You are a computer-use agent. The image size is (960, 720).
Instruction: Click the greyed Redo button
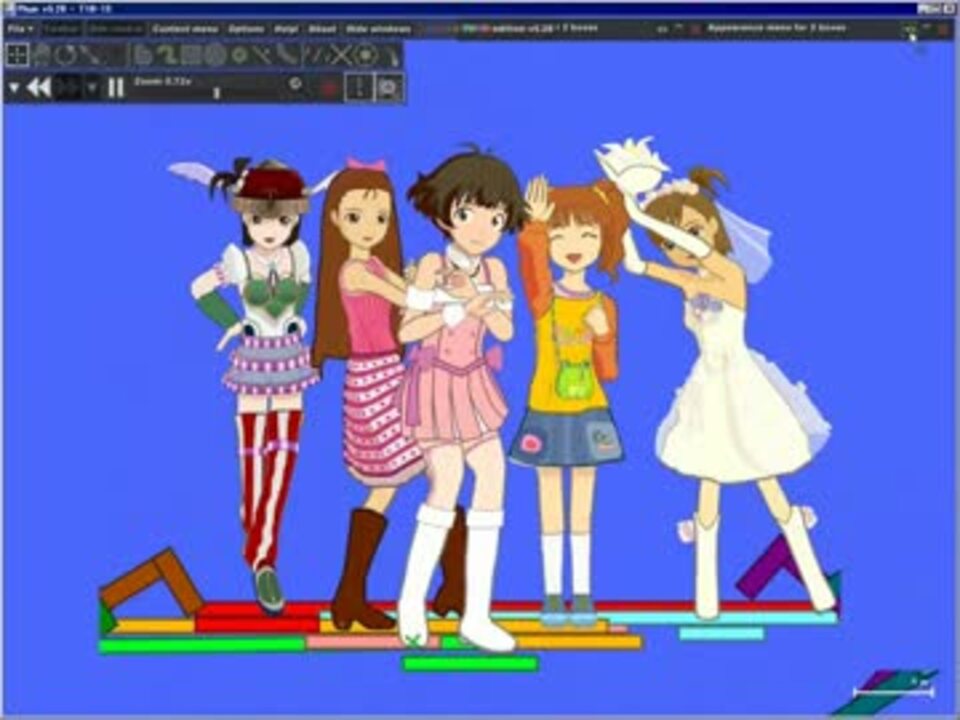click(67, 88)
